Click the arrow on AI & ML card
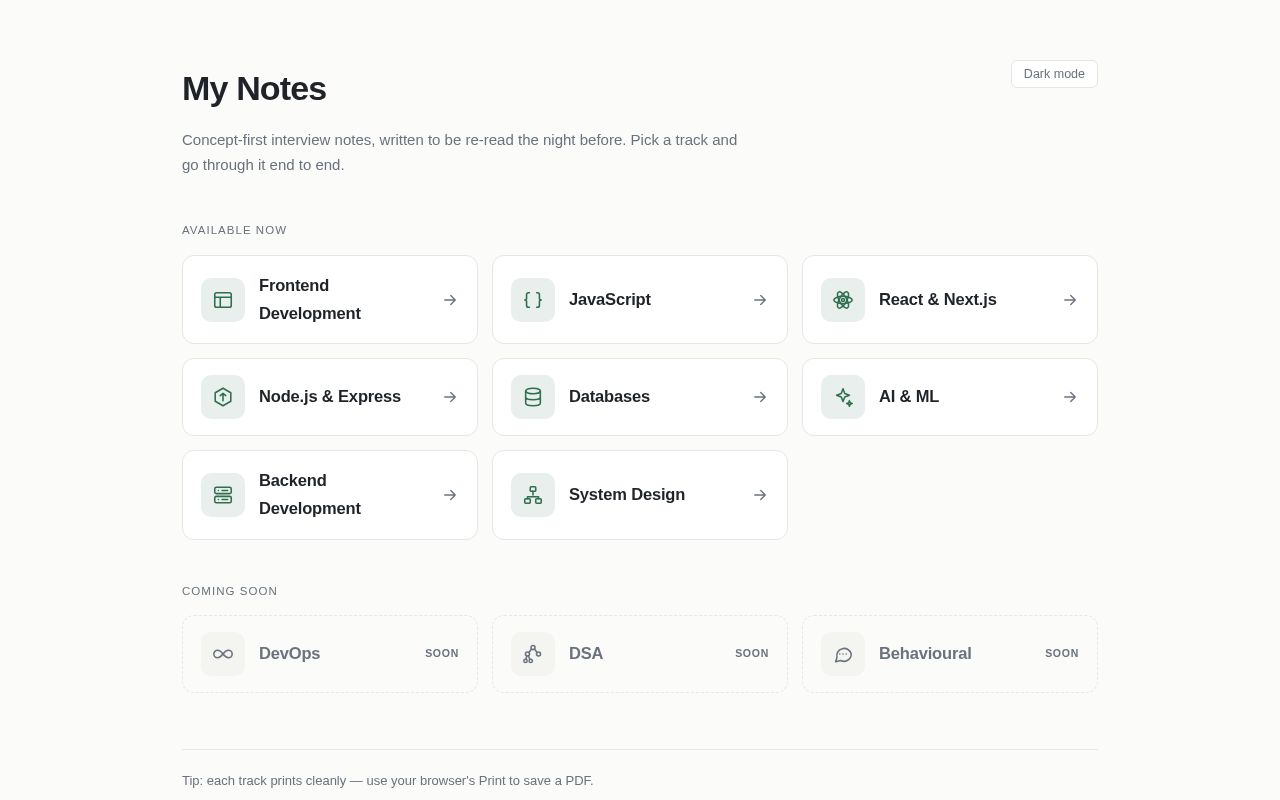 tap(1070, 397)
